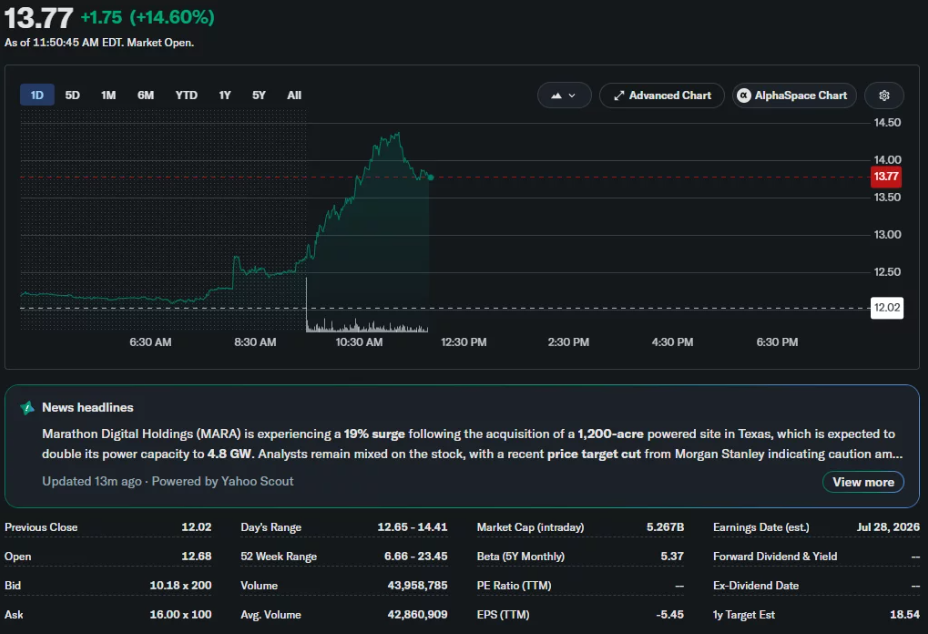Select the YTD range option
Screen dimensions: 928x634
click(186, 95)
